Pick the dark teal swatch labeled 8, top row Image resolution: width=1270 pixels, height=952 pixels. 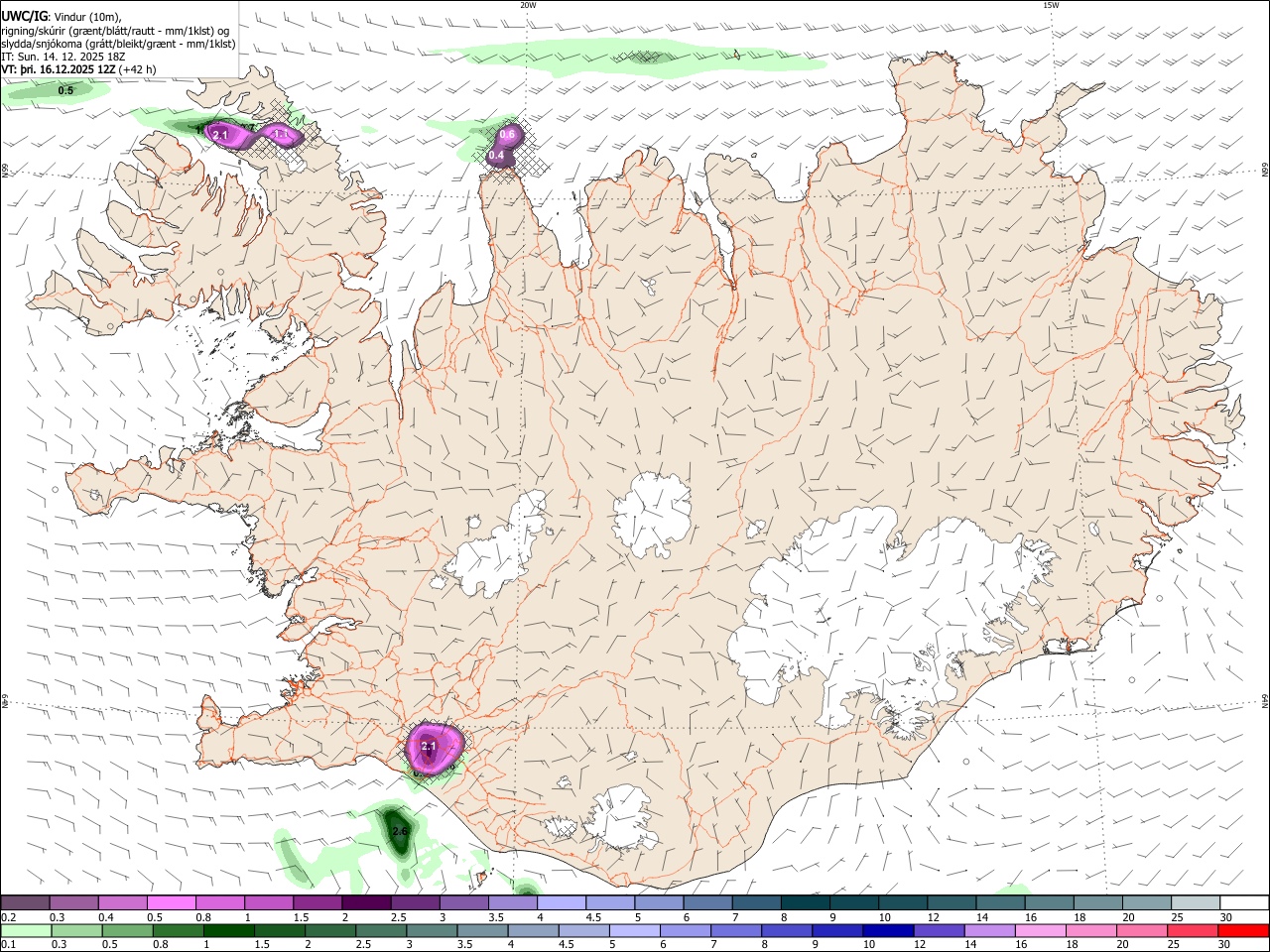click(807, 902)
